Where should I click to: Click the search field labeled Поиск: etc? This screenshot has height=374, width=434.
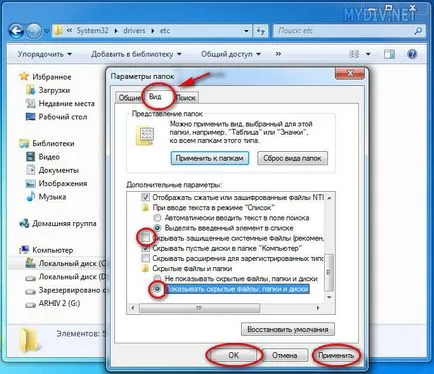pyautogui.click(x=349, y=31)
